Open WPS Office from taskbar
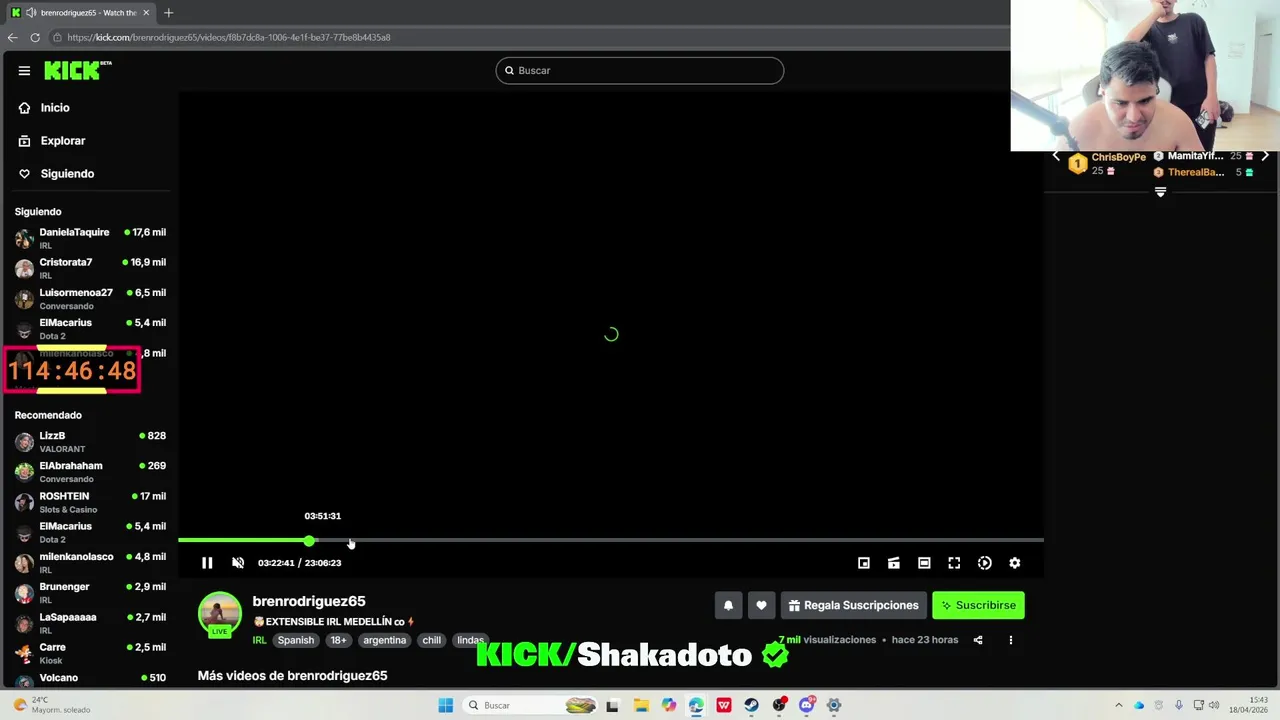The image size is (1280, 720). pos(724,705)
